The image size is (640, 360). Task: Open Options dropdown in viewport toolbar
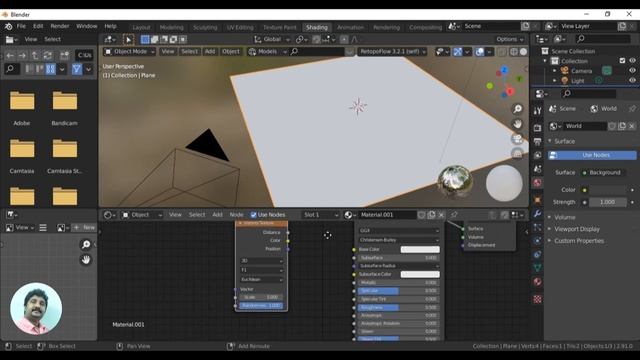[510, 40]
